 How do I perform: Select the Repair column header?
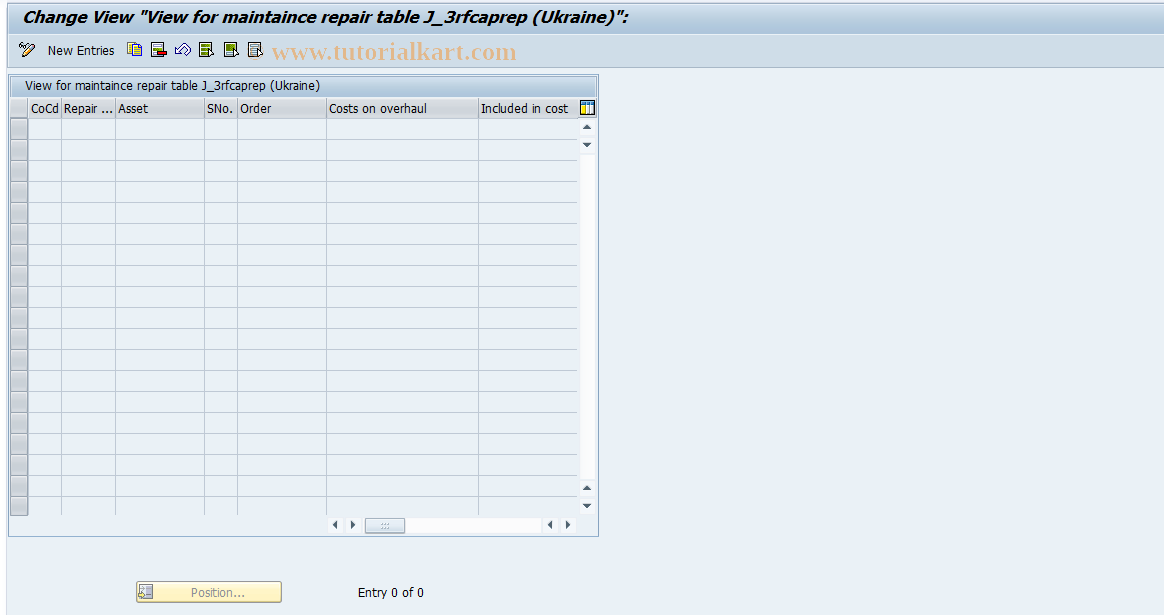(x=88, y=108)
